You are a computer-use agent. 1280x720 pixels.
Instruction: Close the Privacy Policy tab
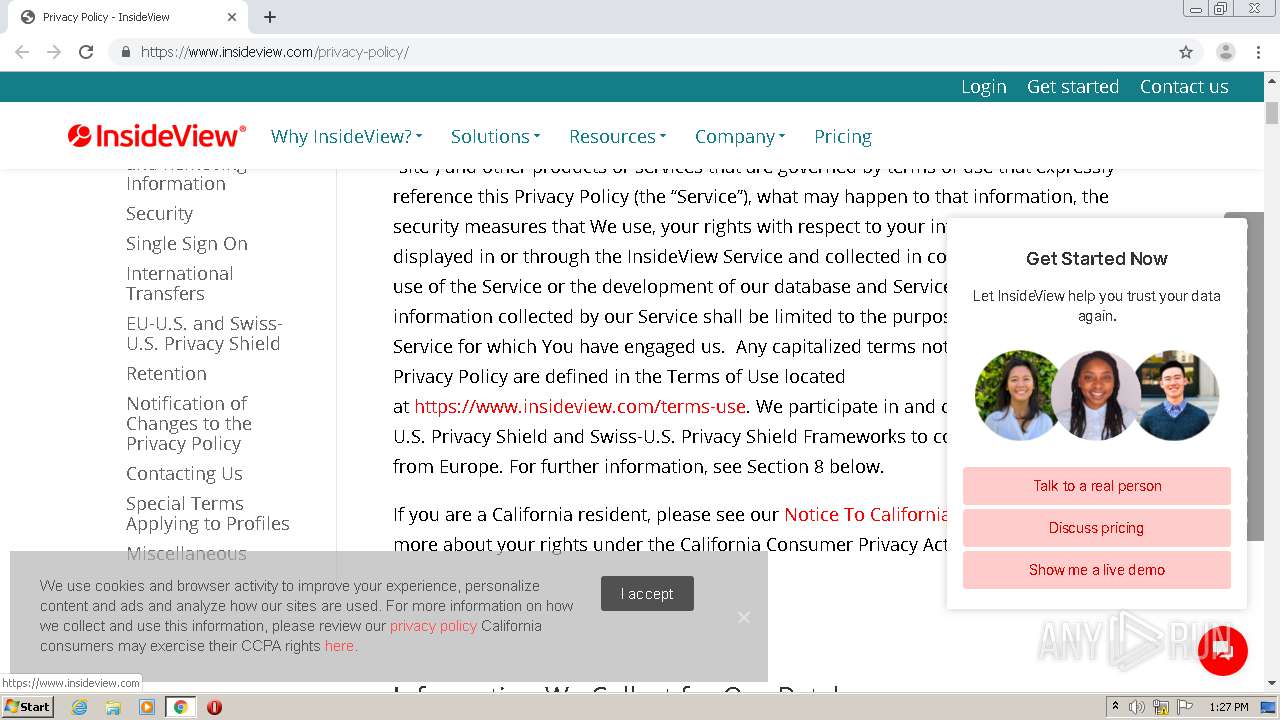232,17
